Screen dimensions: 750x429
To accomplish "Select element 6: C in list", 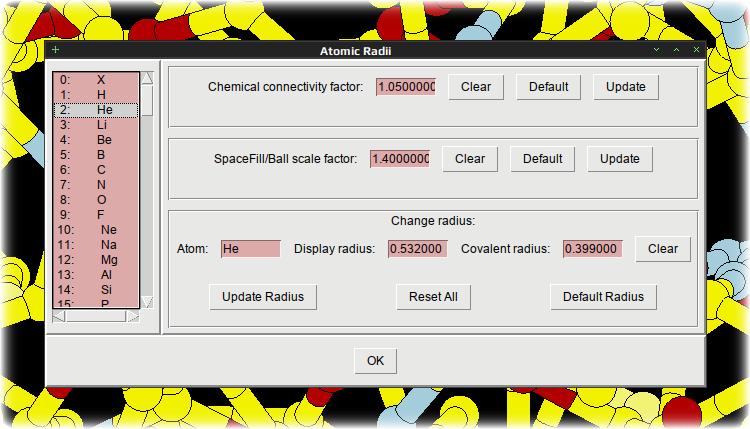I will [96, 170].
